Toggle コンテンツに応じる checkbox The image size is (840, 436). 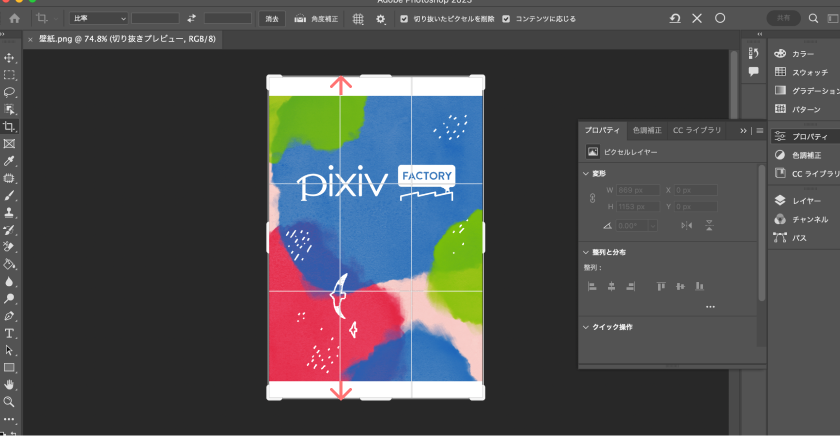pos(506,19)
